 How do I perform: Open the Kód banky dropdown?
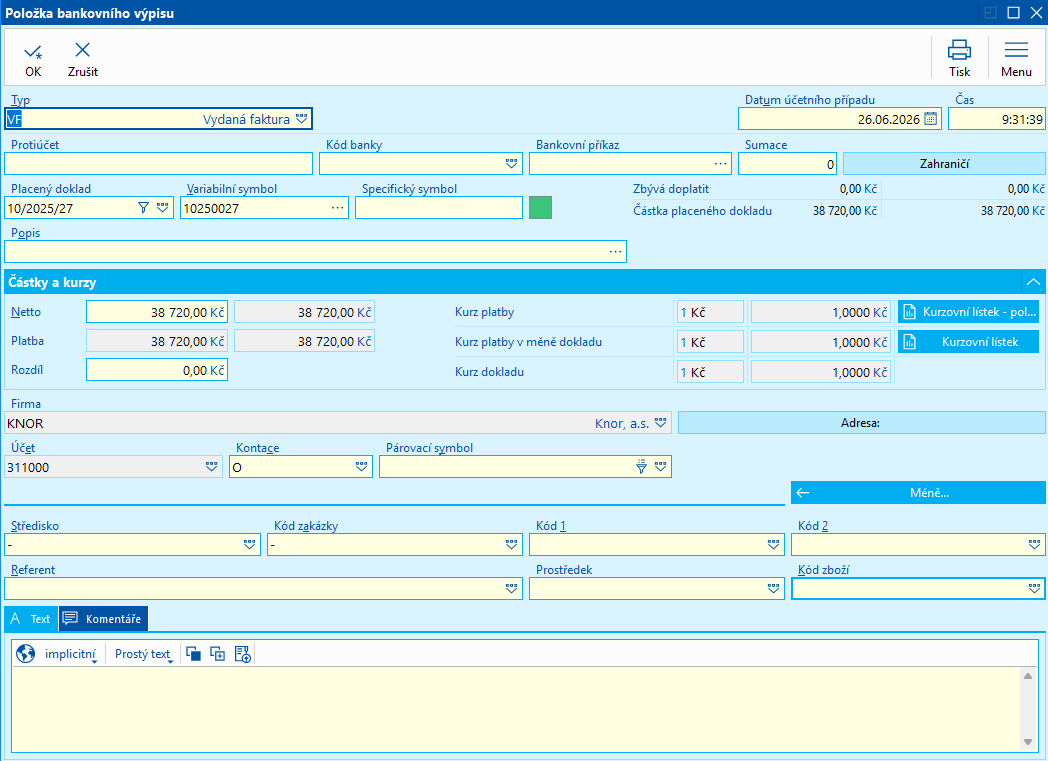click(511, 163)
